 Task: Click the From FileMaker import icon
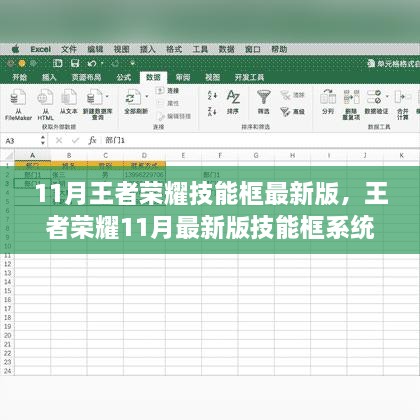pos(18,97)
